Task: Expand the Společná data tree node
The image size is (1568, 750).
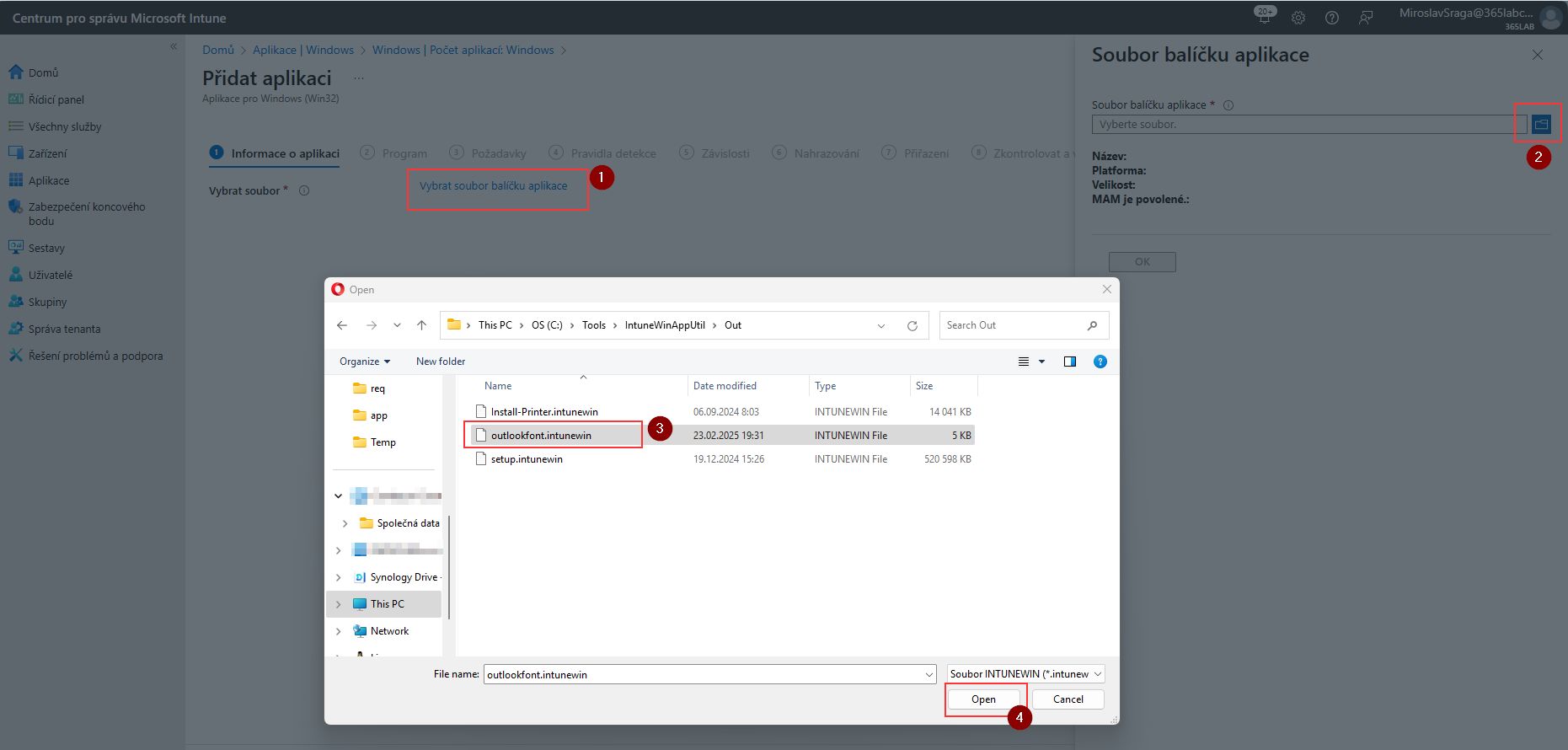Action: (x=345, y=523)
